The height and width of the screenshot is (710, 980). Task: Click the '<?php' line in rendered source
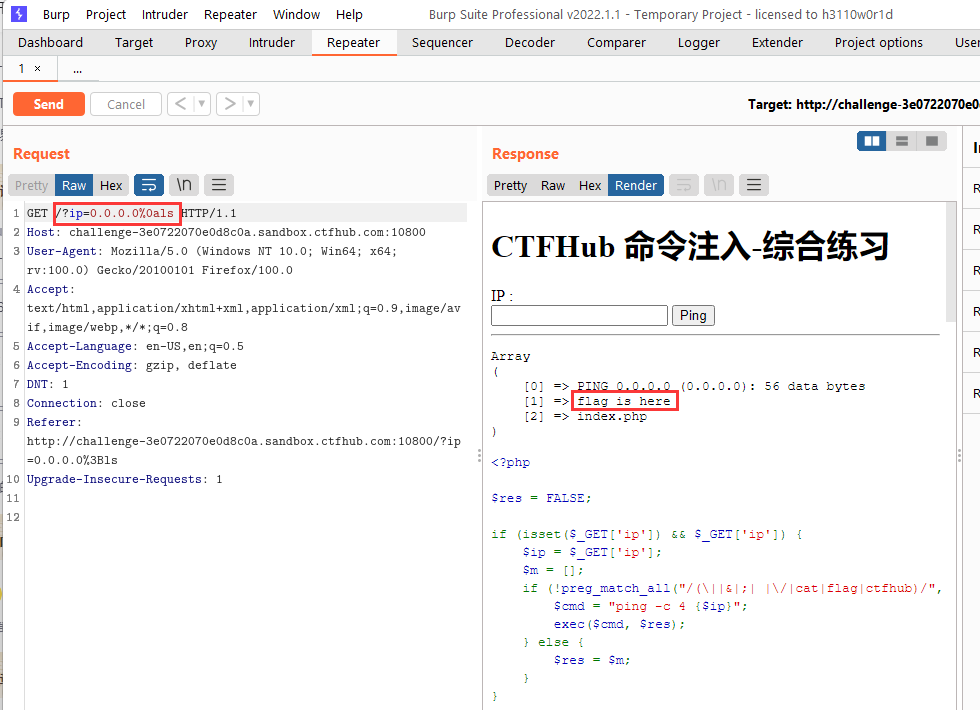(x=511, y=462)
